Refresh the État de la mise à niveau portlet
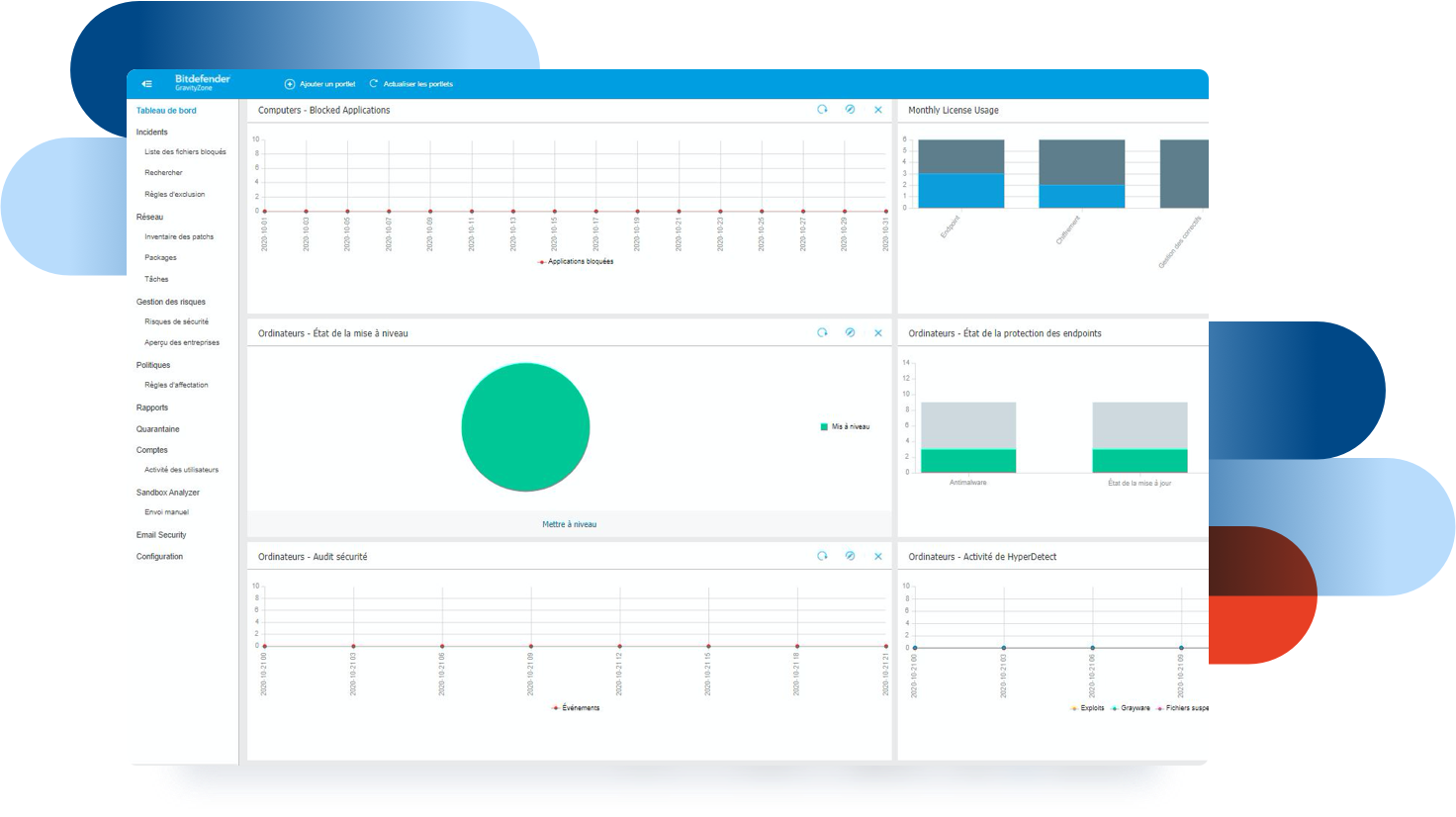1456x817 pixels. (822, 333)
